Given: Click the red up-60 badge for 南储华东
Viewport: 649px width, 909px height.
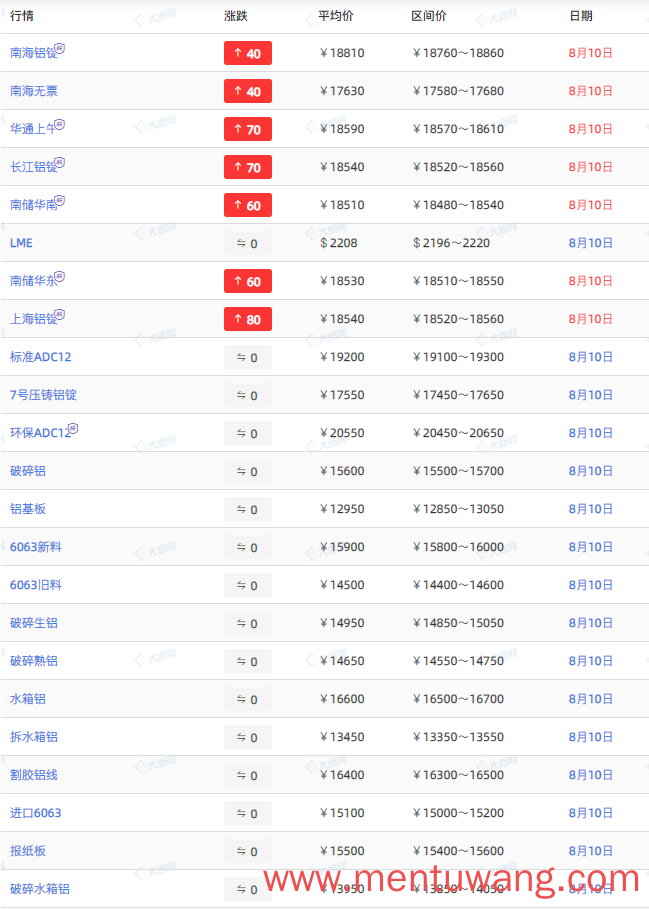Looking at the screenshot, I should pyautogui.click(x=248, y=281).
